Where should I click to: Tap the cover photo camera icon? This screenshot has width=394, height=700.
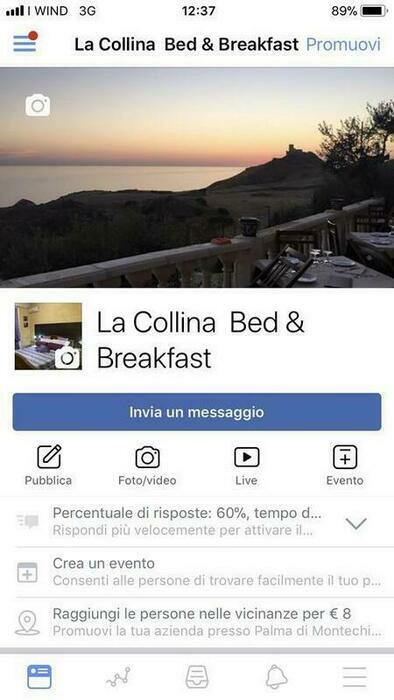pyautogui.click(x=37, y=105)
